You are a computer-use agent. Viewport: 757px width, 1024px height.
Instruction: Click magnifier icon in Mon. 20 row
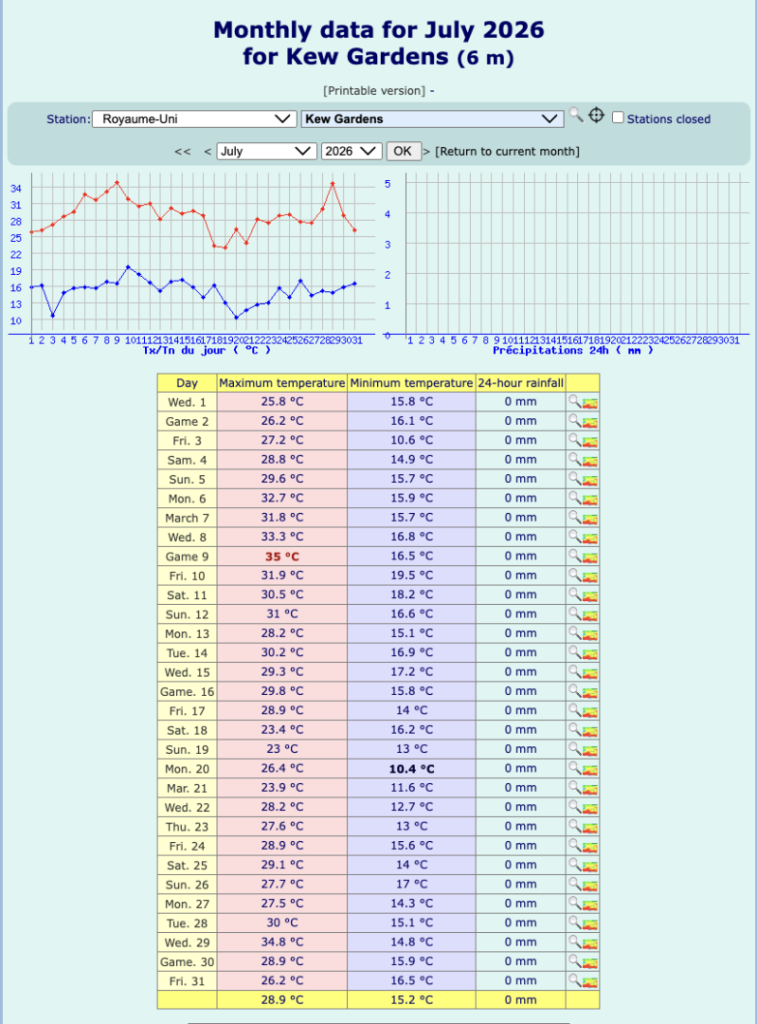click(x=574, y=767)
